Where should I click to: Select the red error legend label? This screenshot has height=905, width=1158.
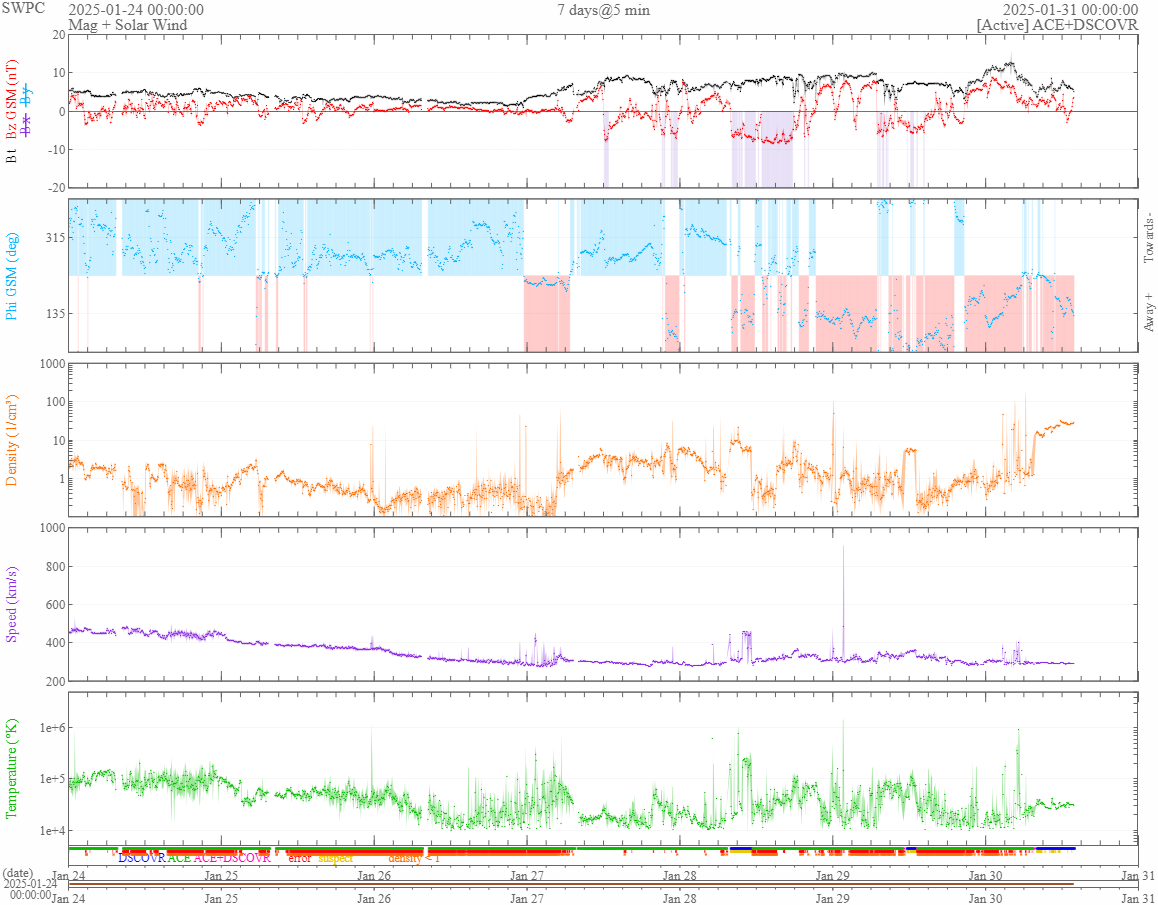coord(300,858)
